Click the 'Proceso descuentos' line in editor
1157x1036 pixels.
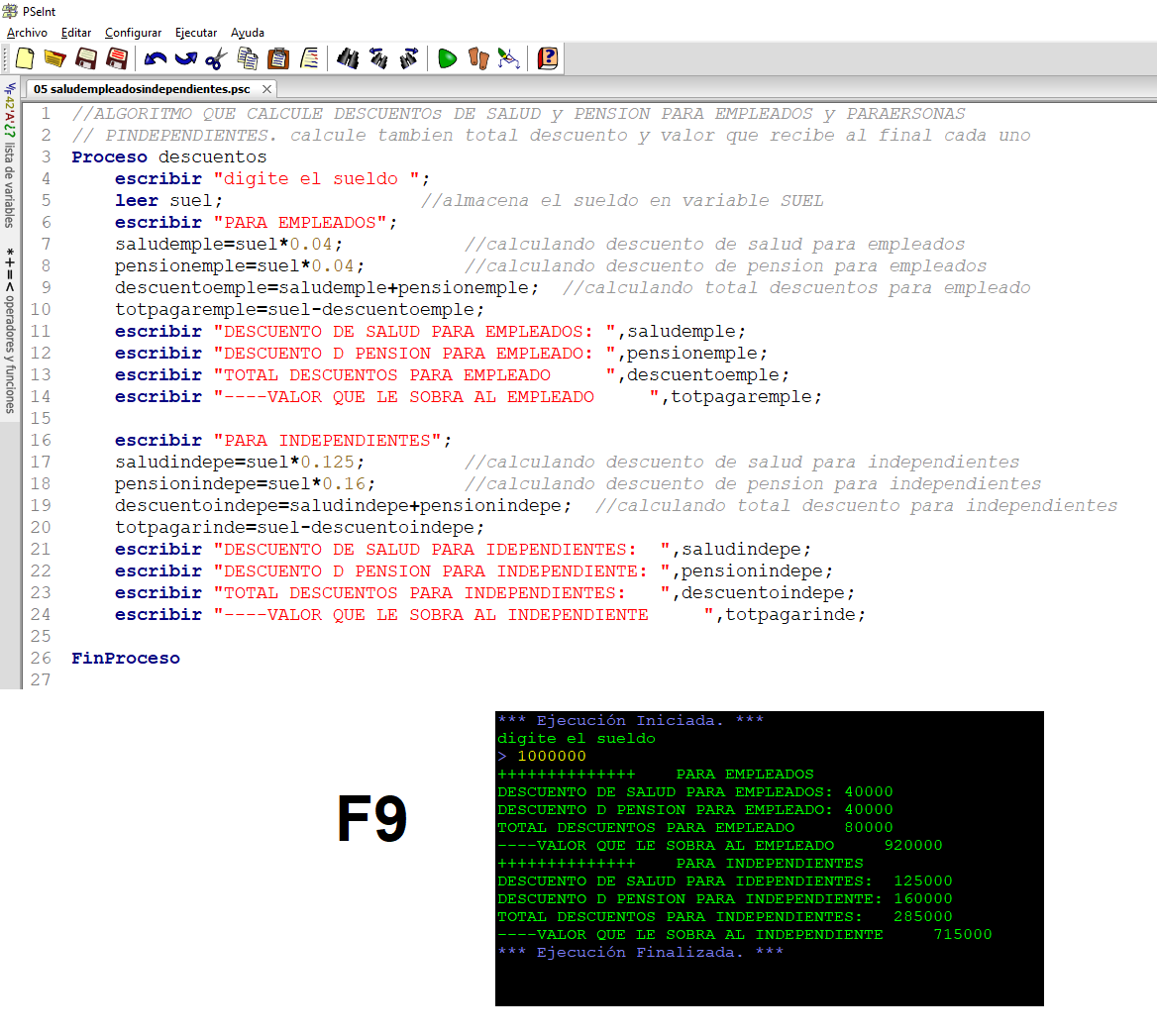click(x=169, y=157)
